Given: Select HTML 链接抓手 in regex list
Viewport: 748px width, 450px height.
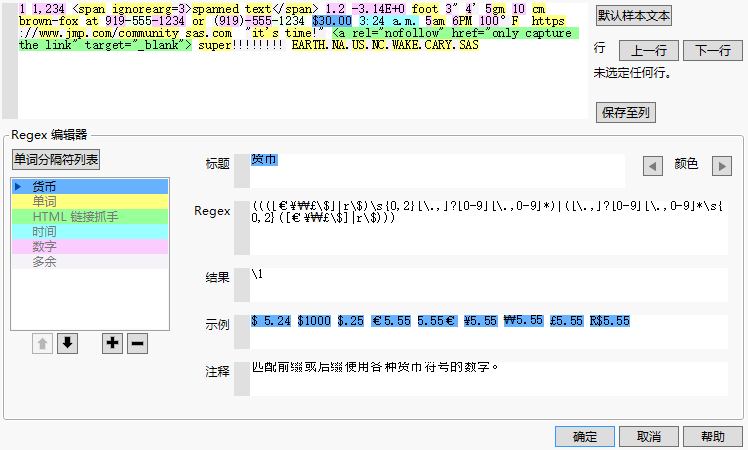Looking at the screenshot, I should click(x=90, y=217).
